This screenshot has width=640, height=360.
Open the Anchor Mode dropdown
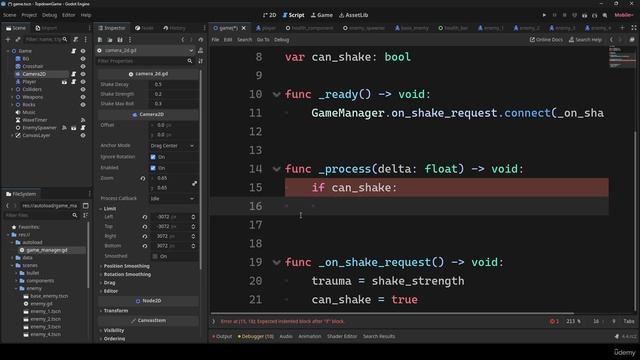(x=173, y=146)
